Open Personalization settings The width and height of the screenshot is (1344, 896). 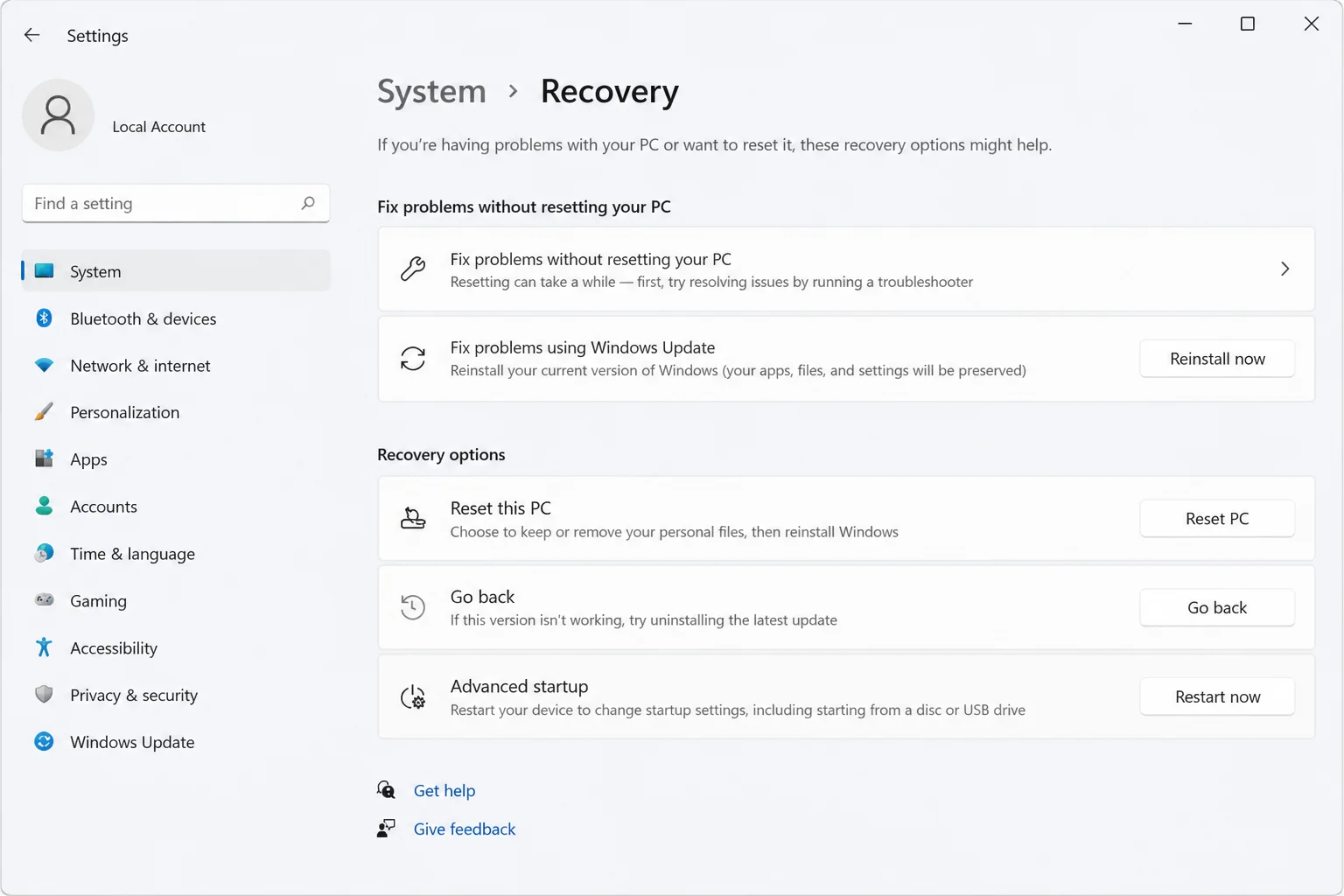point(176,412)
